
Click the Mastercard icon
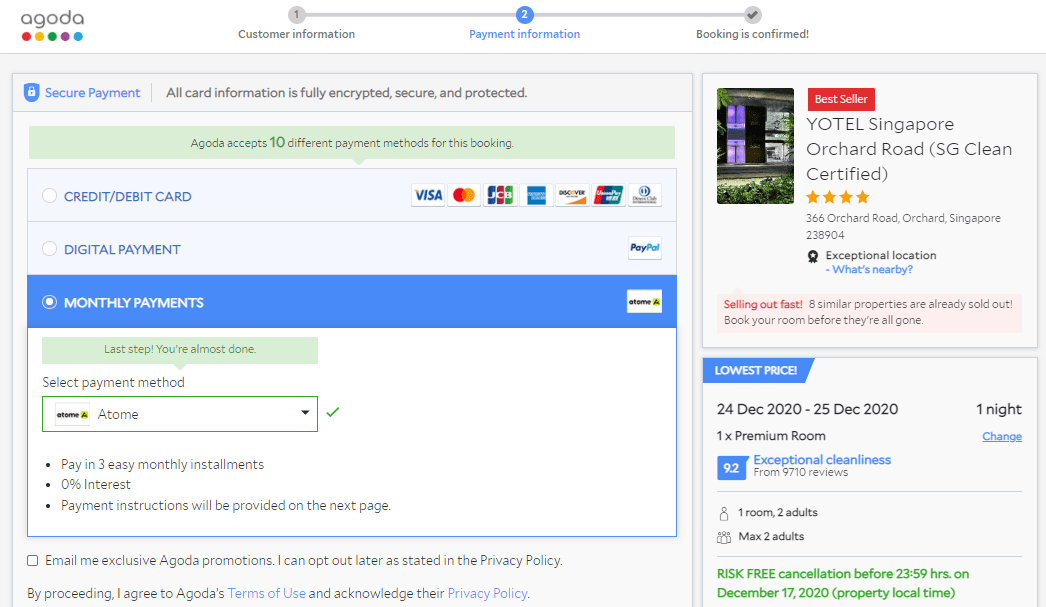pyautogui.click(x=464, y=195)
